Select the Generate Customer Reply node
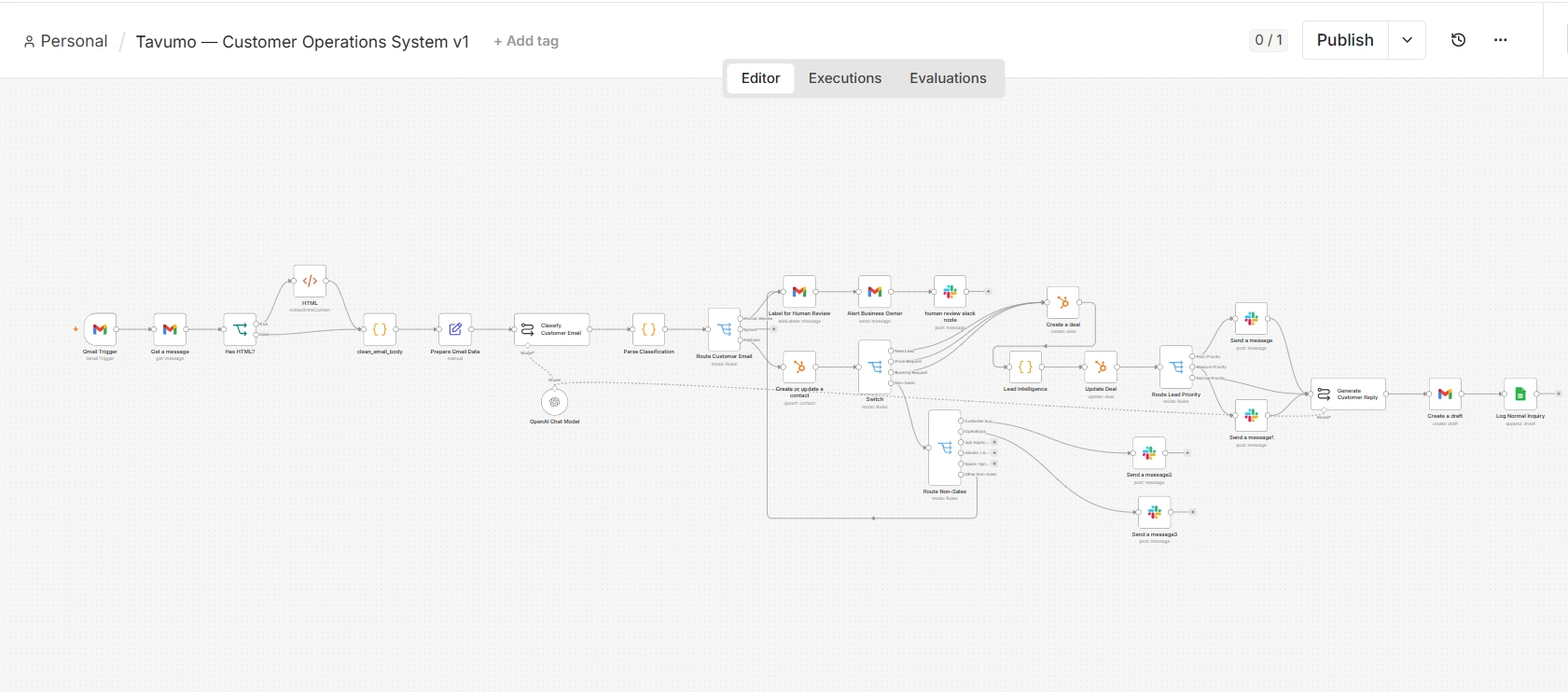 (1349, 394)
